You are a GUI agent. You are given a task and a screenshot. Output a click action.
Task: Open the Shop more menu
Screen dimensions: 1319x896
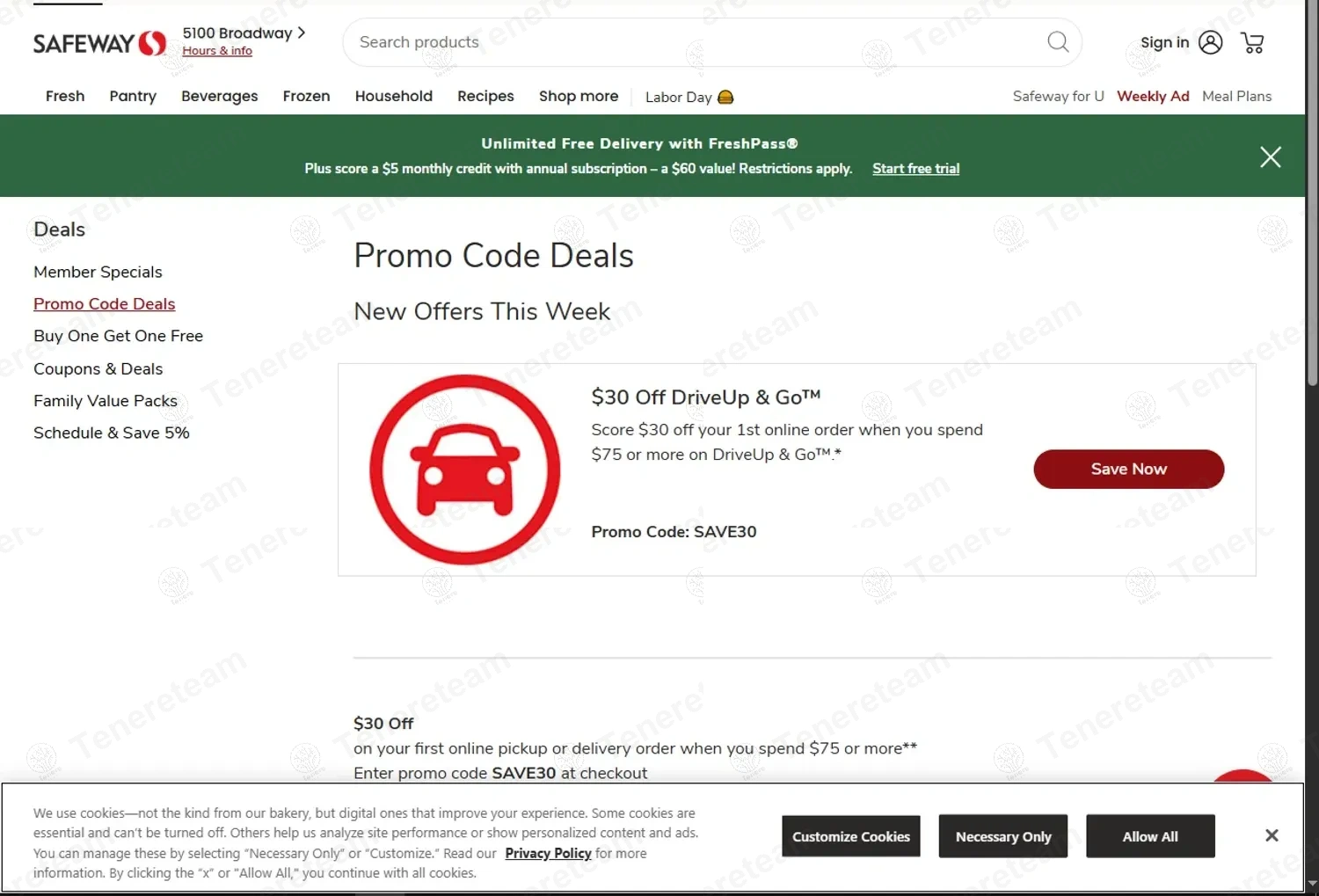tap(578, 96)
